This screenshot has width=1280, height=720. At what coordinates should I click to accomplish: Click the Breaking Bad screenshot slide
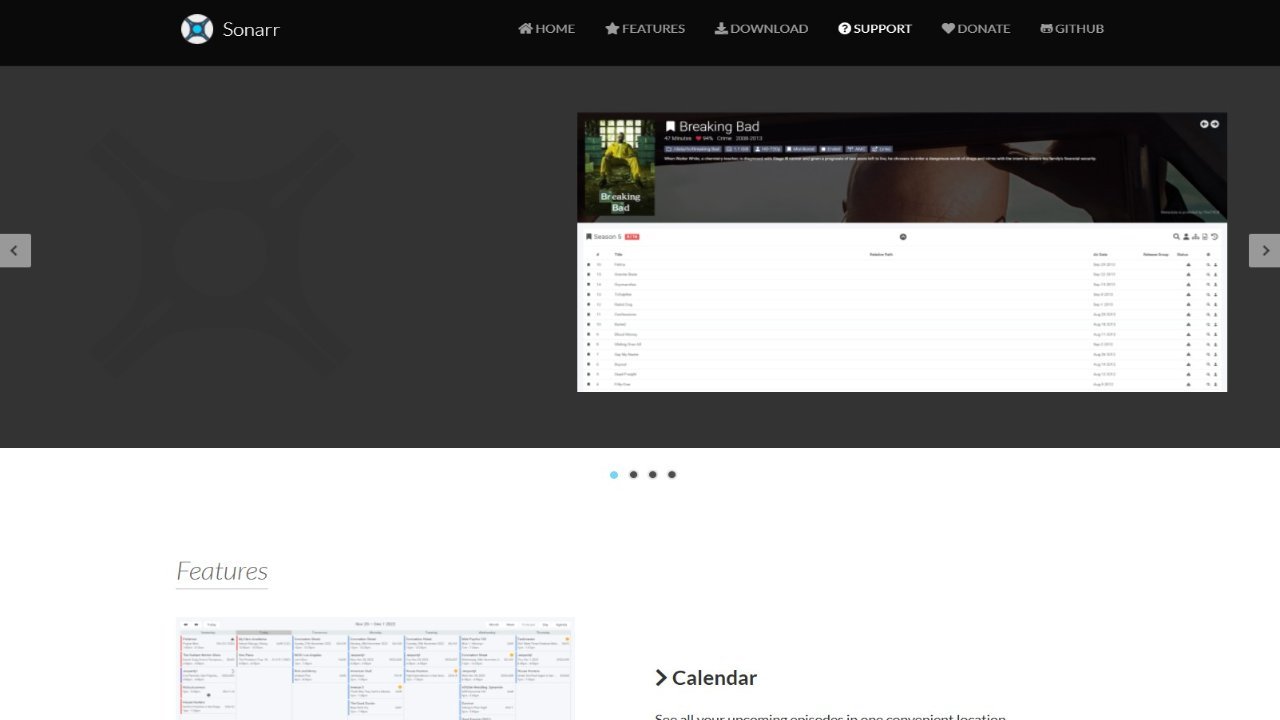pos(902,252)
